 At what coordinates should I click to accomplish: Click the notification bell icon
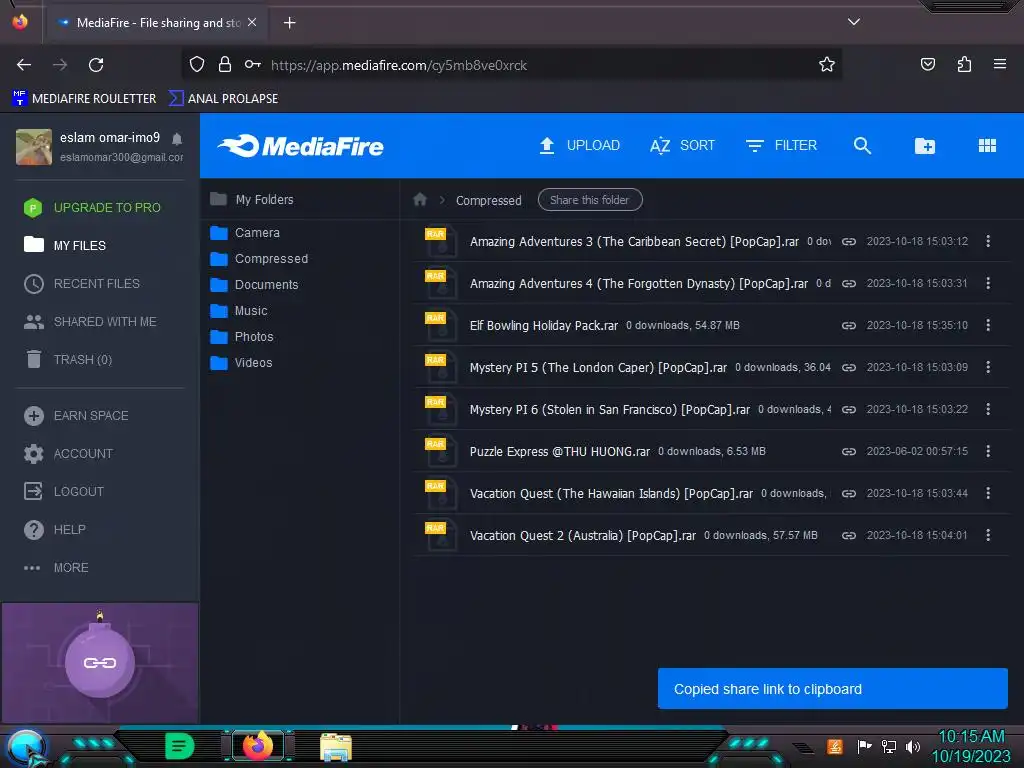coord(177,138)
